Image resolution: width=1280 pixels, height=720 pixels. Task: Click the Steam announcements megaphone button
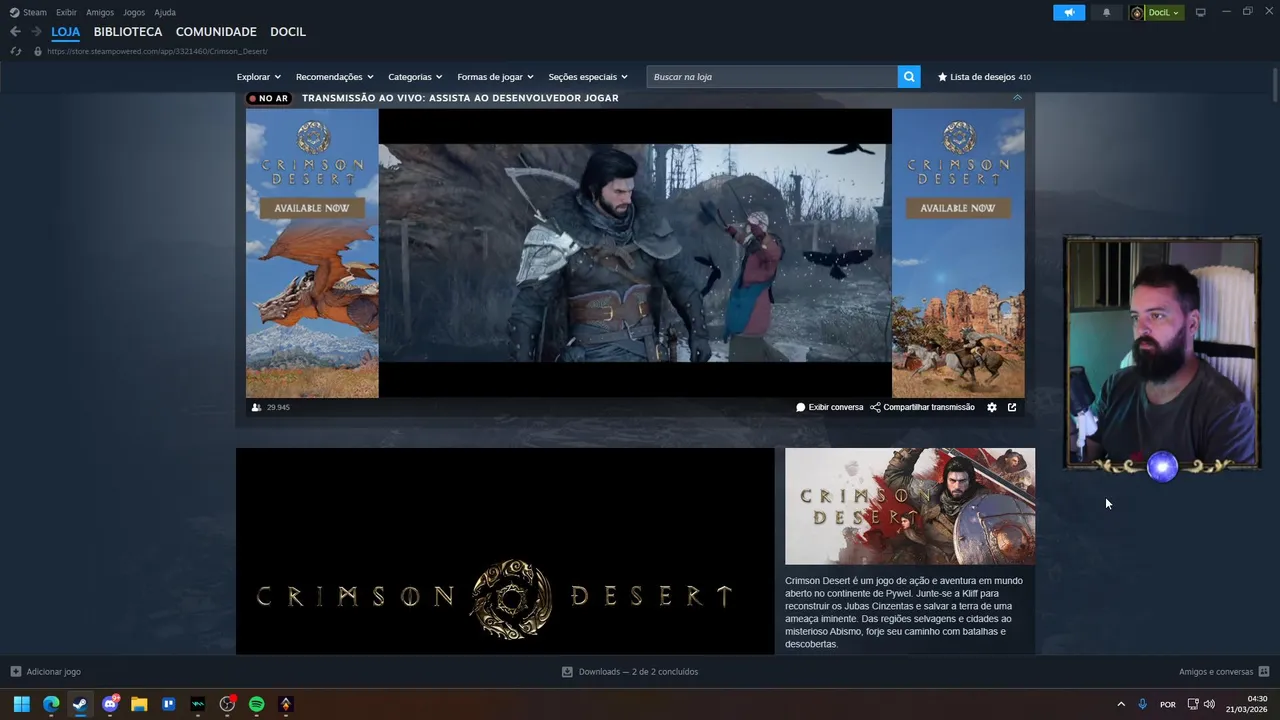point(1069,13)
